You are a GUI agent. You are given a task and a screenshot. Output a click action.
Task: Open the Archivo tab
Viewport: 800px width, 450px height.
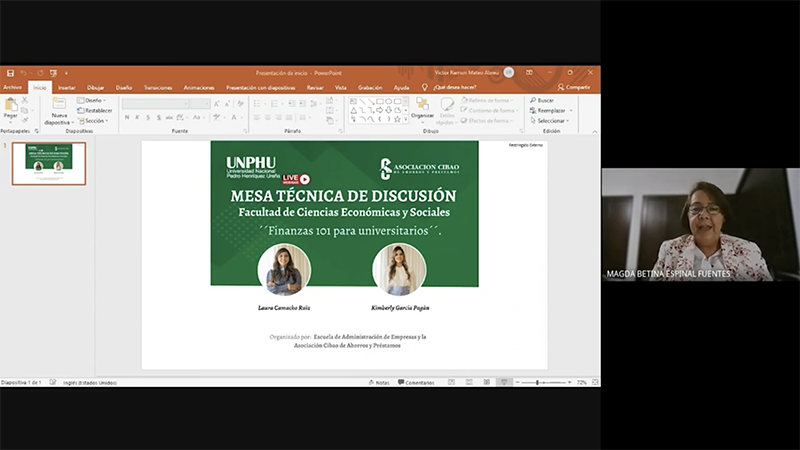click(x=13, y=88)
